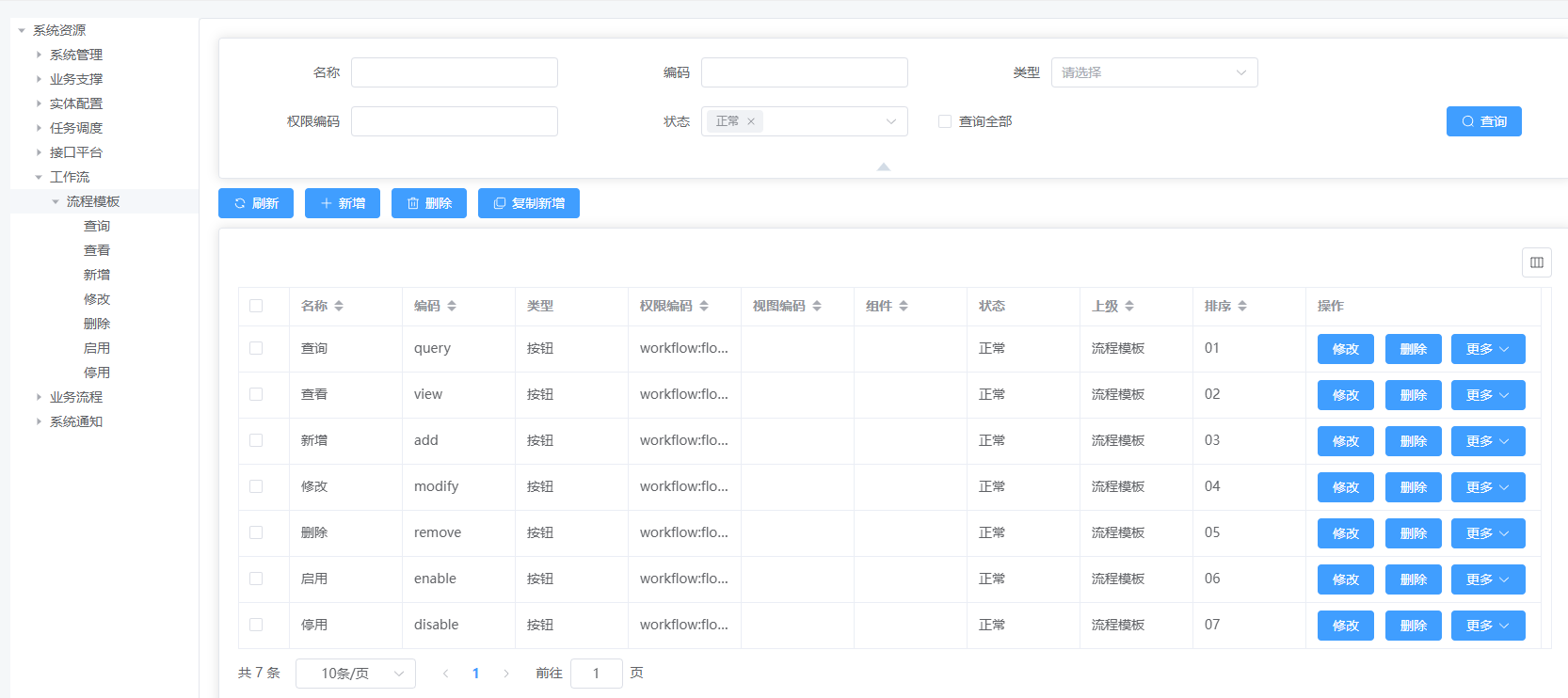Collapse the 工作流 tree node
This screenshot has height=698, width=1568.
tap(39, 178)
